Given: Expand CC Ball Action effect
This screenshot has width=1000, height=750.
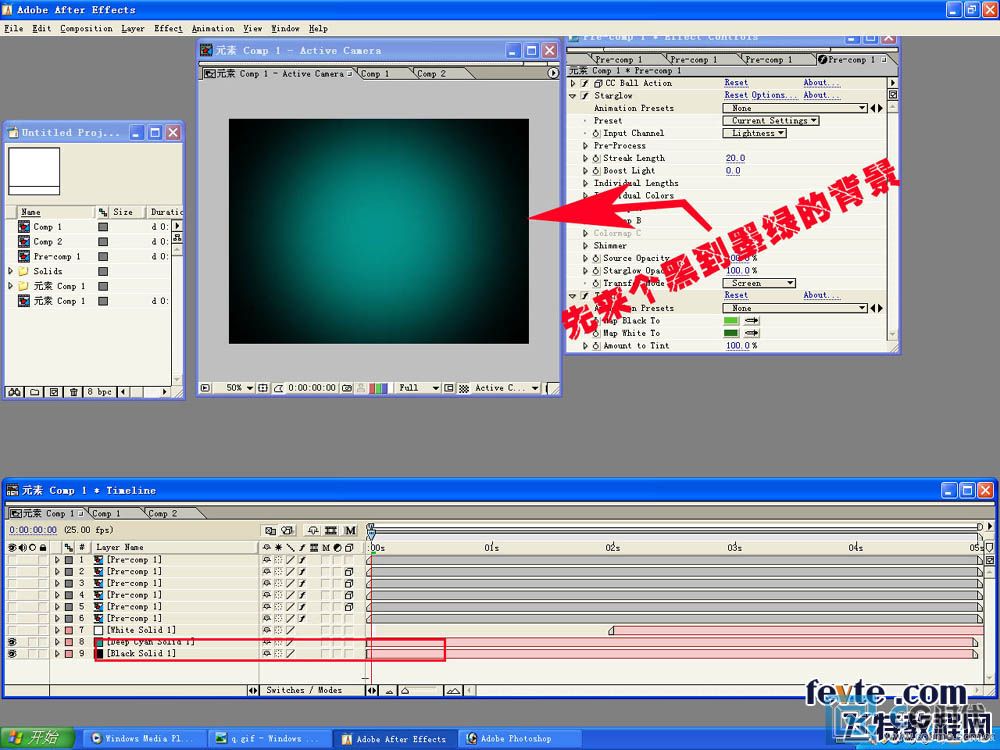Looking at the screenshot, I should [573, 83].
